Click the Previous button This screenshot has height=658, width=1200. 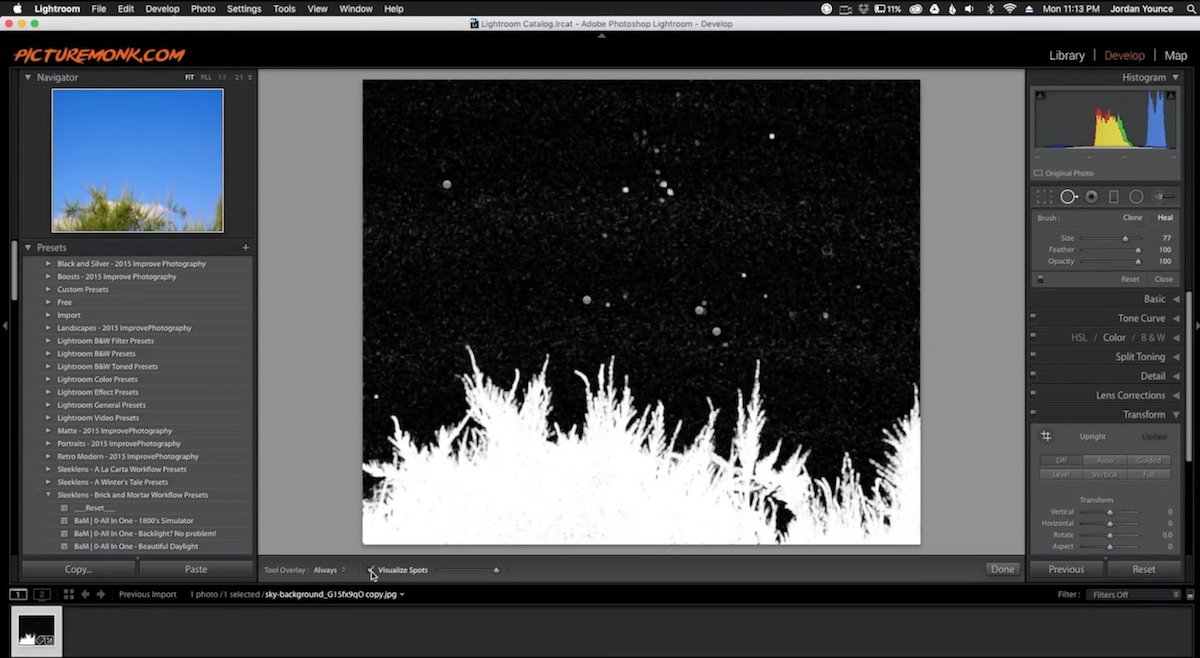coord(1066,569)
